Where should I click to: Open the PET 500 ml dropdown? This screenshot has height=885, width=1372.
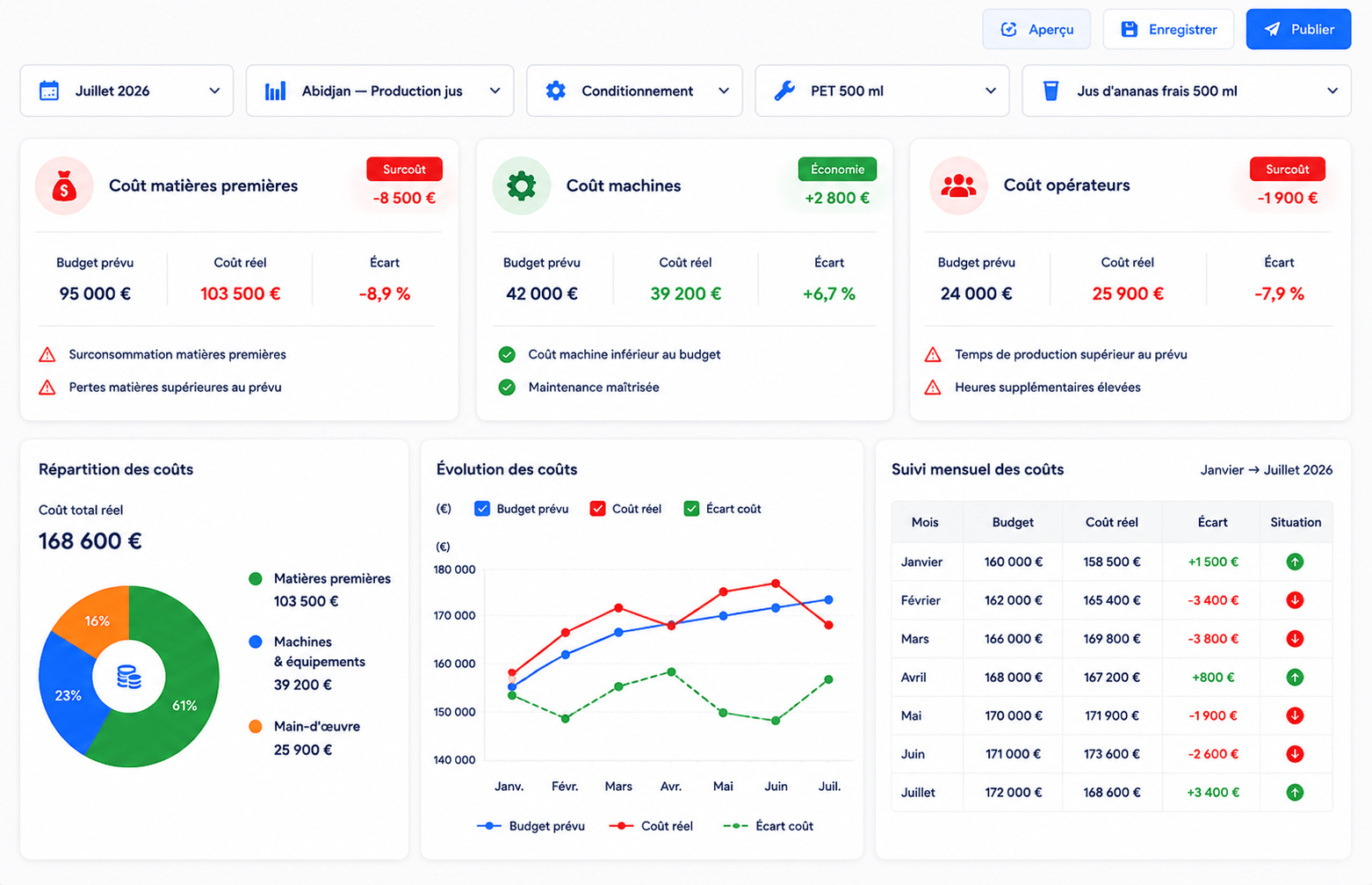click(883, 91)
